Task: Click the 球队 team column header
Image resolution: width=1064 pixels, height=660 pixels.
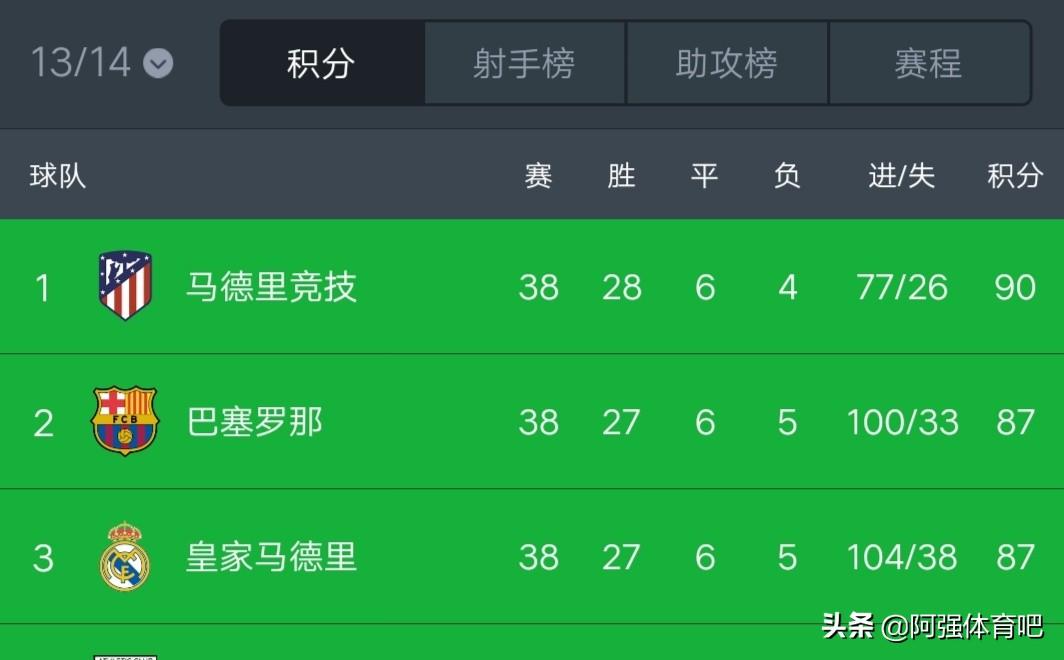Action: click(58, 176)
